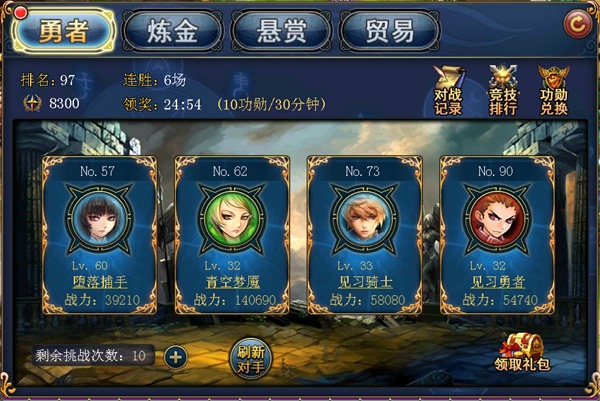This screenshot has width=600, height=401.
Task: Open the 对战记录 battle log scroll icon
Action: [448, 90]
